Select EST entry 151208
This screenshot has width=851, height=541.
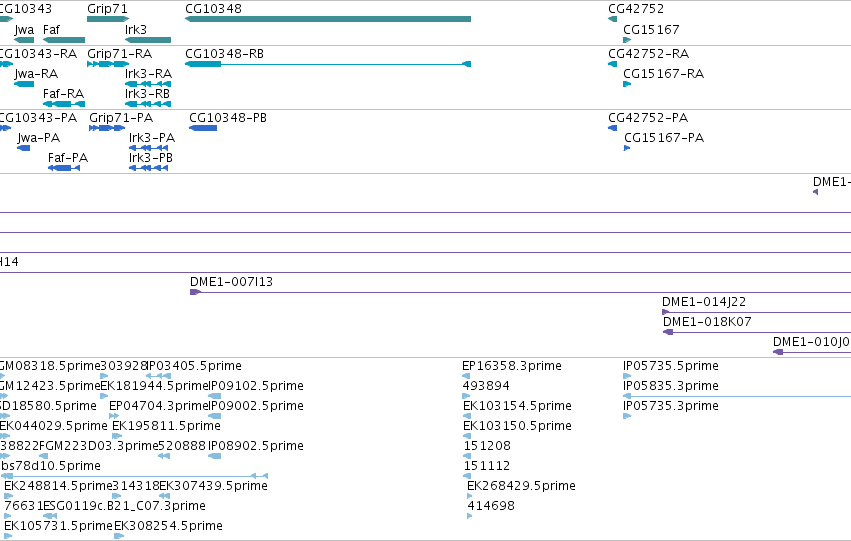tap(487, 446)
